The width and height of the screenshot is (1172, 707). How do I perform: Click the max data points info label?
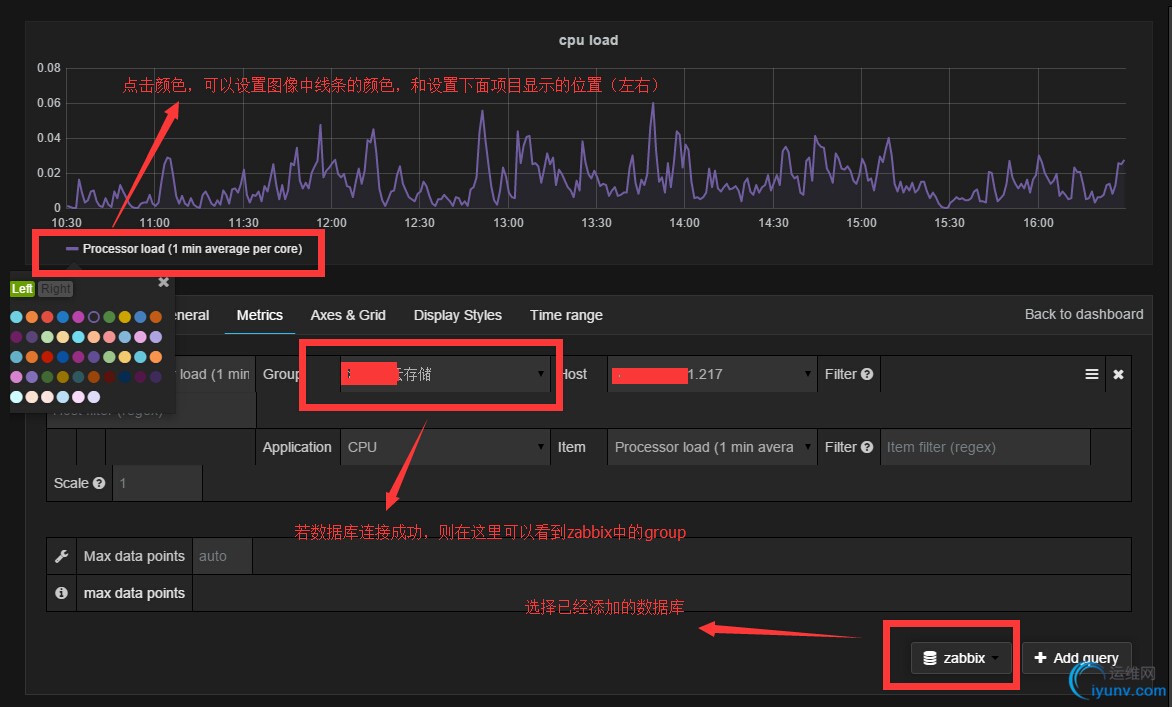[134, 593]
